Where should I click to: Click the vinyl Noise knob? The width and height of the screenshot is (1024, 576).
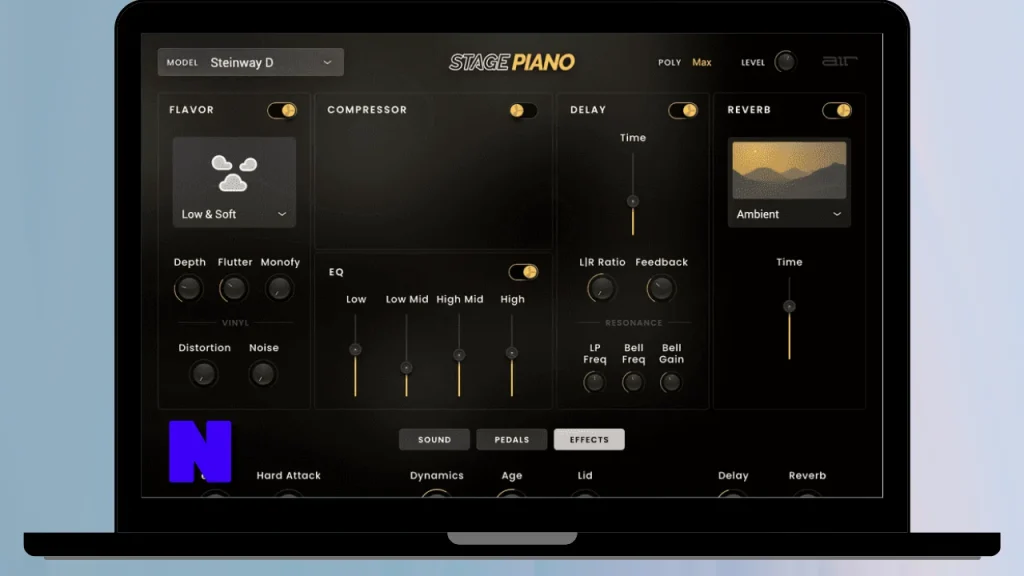(x=263, y=374)
